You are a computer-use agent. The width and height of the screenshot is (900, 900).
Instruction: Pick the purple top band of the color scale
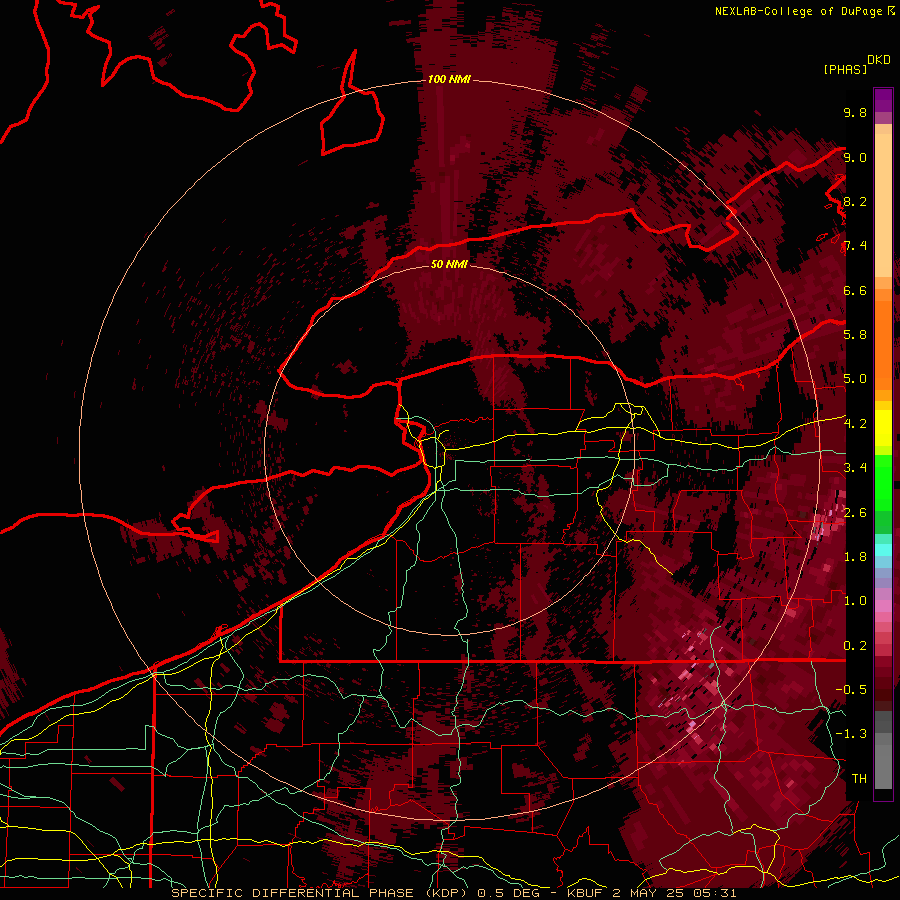[x=883, y=100]
